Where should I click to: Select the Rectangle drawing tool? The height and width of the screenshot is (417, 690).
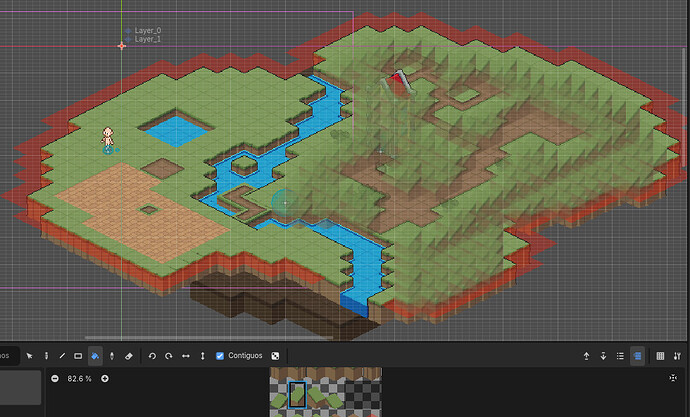click(x=78, y=356)
